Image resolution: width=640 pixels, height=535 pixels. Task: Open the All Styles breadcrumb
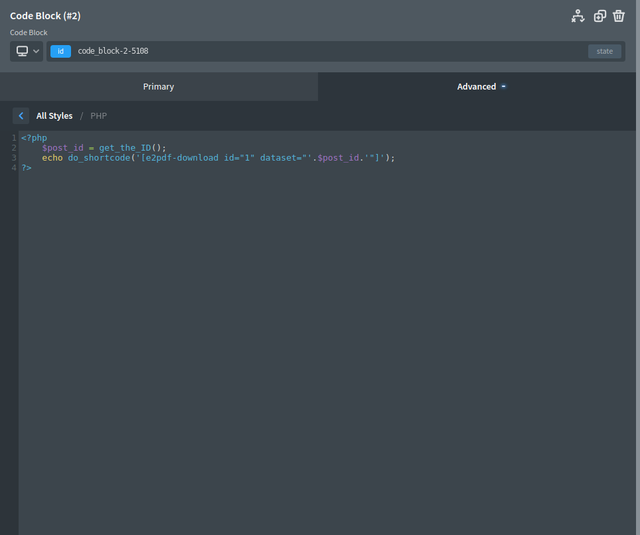54,116
